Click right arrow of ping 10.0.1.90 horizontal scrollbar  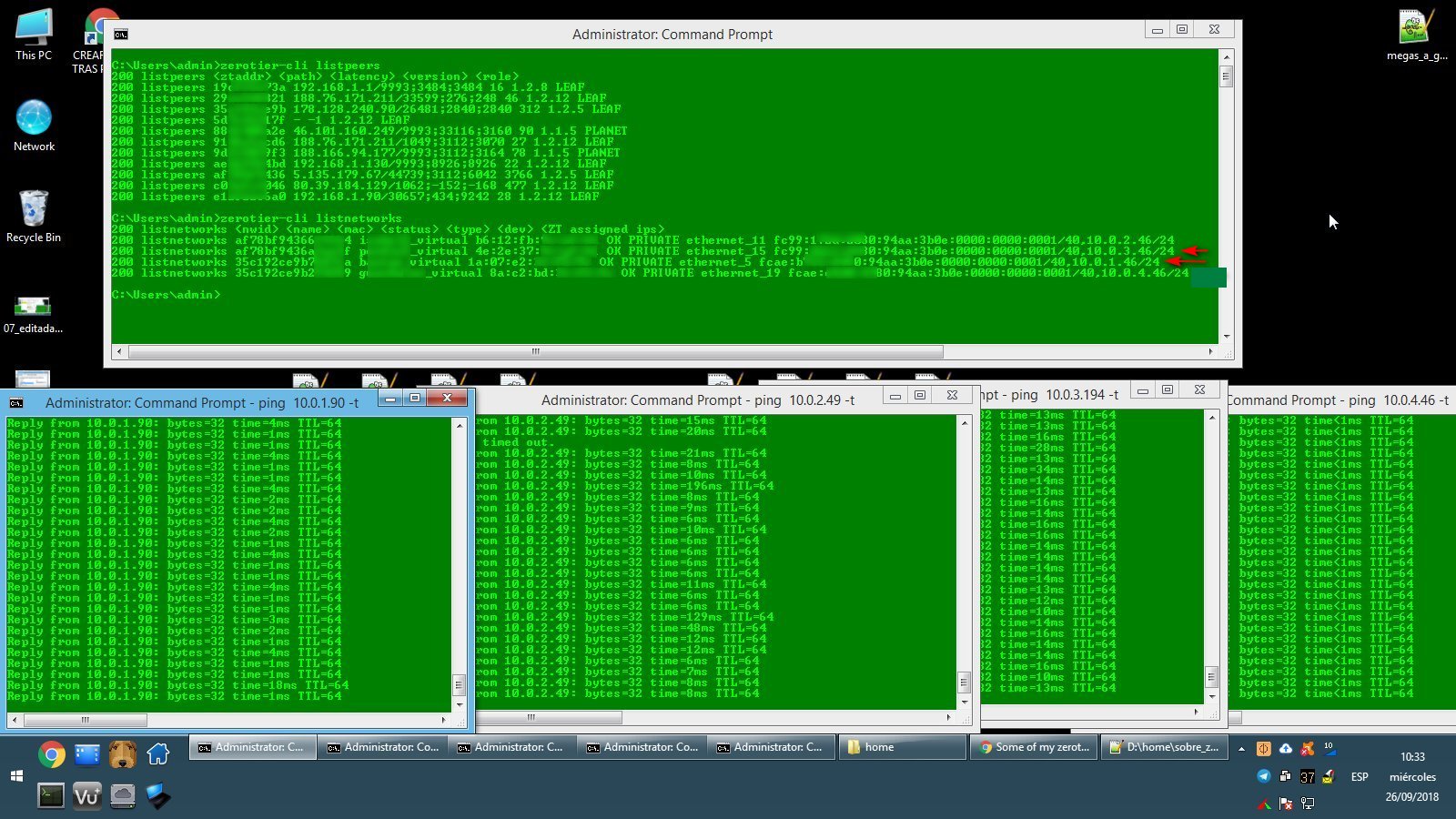(x=443, y=720)
